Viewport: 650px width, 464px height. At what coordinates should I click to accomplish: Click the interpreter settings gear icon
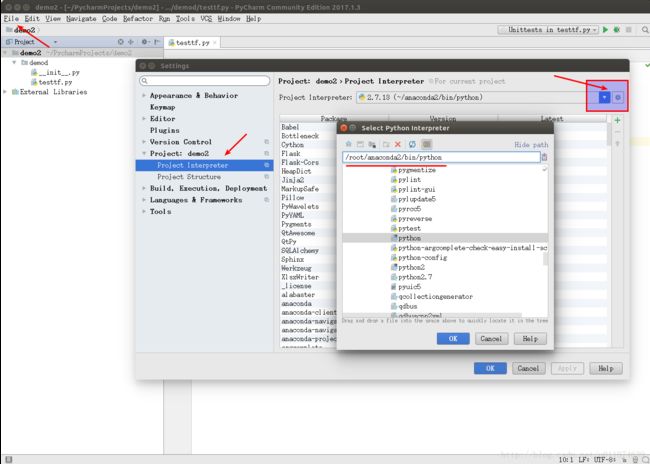pos(618,97)
